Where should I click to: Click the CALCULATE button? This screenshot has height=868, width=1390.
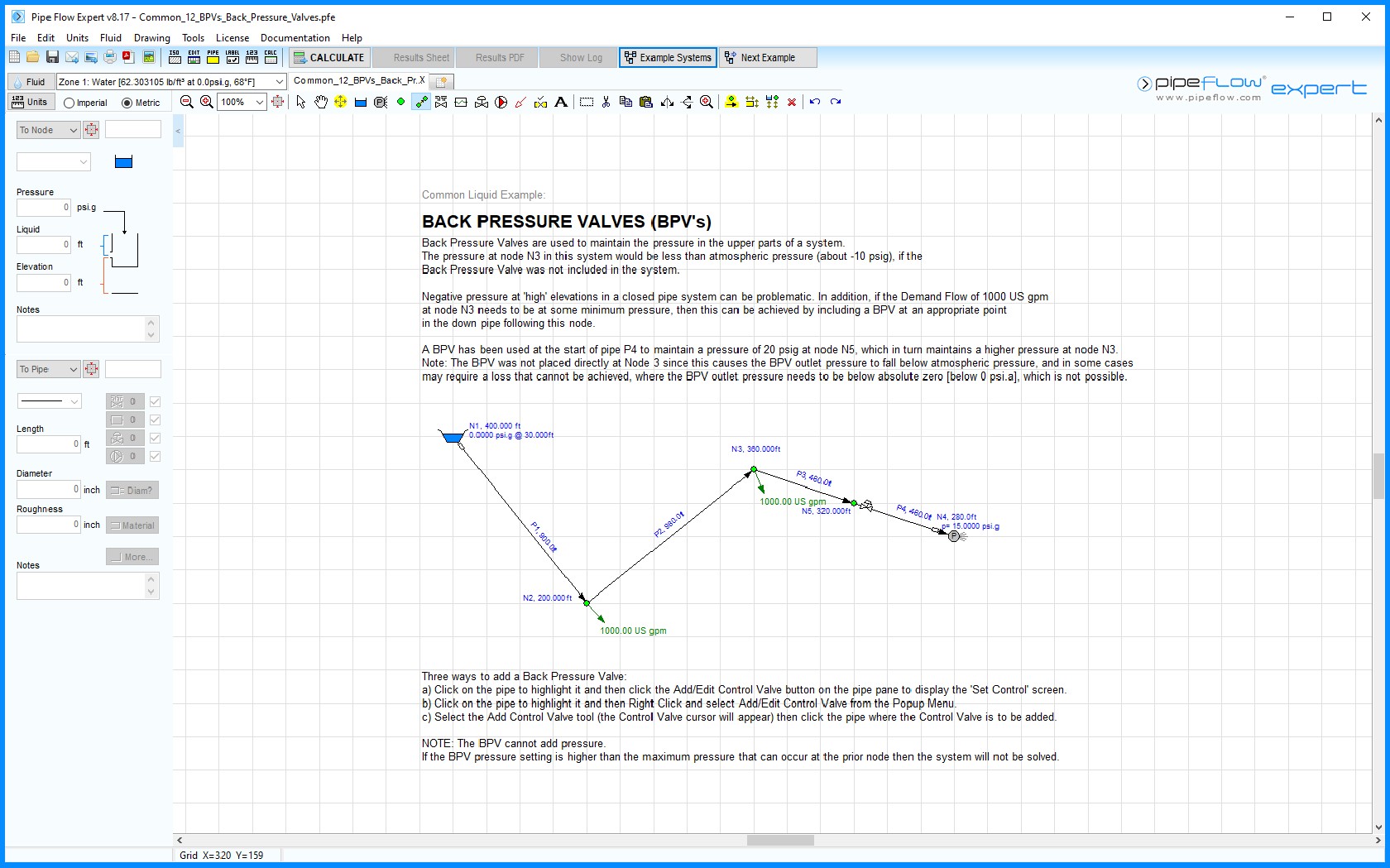point(328,57)
